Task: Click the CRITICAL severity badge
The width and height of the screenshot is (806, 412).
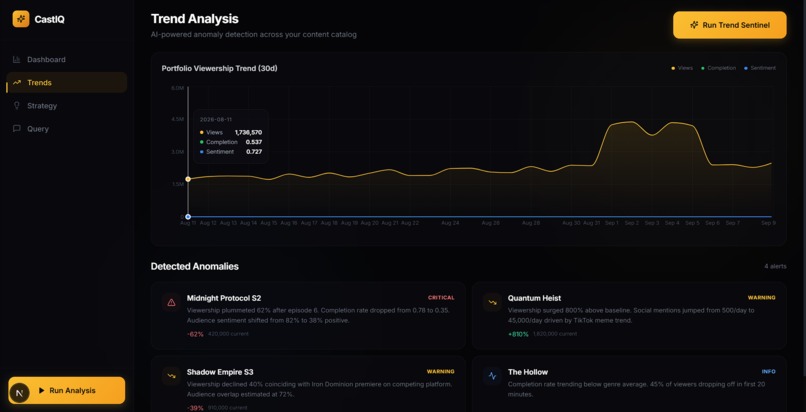Action: 441,297
